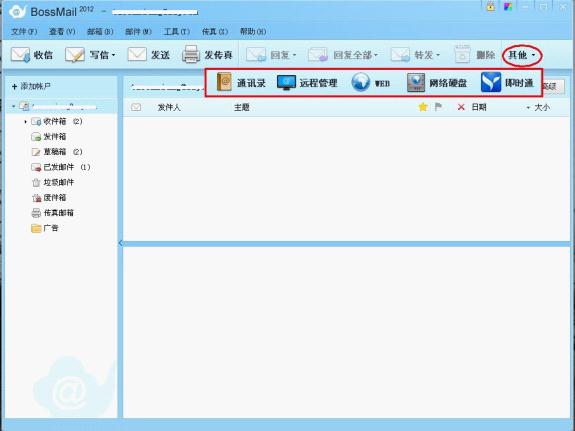Sort by the flag column header
This screenshot has height=431, width=575.
tap(438, 107)
